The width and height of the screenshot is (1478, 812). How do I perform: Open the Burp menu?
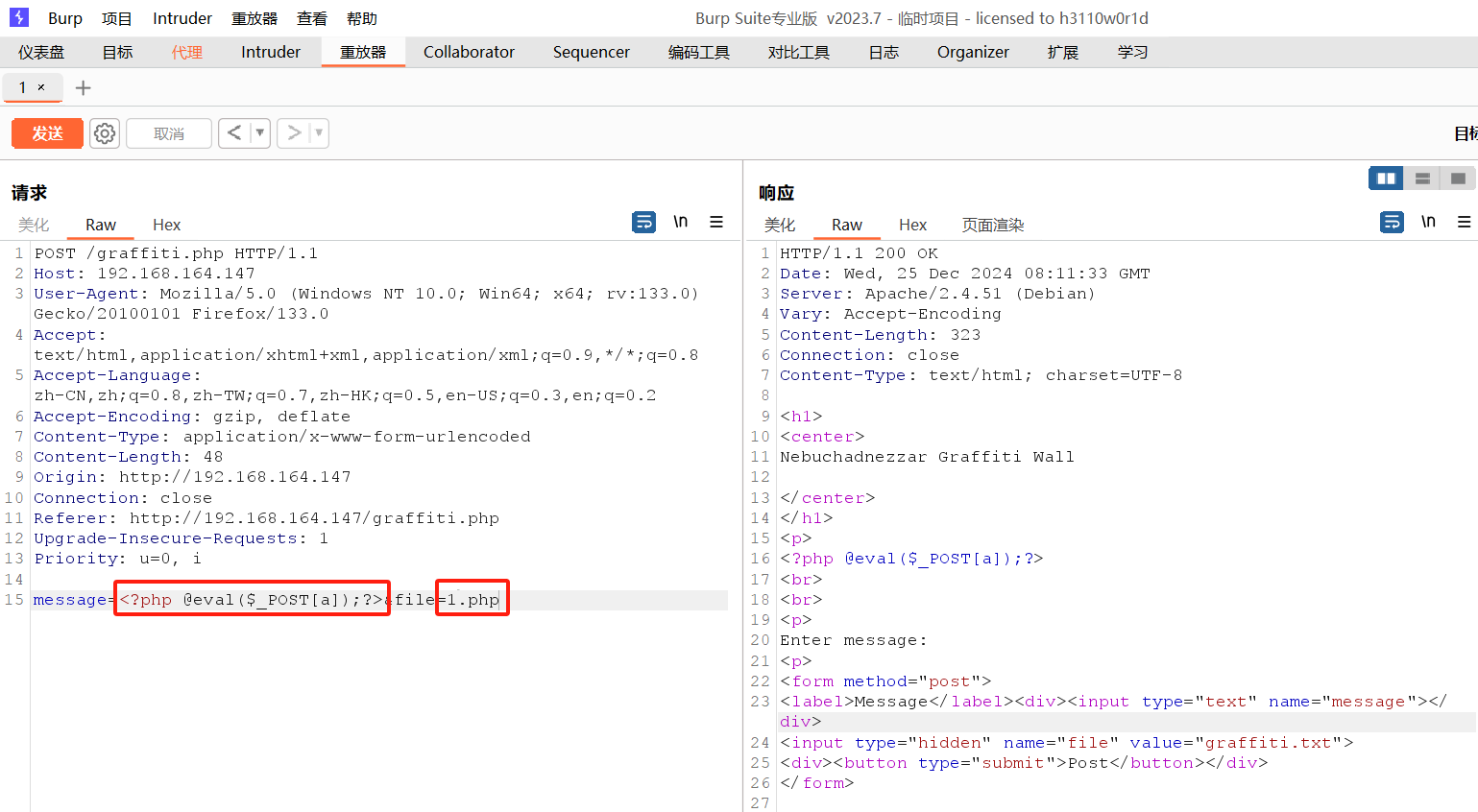tap(65, 18)
